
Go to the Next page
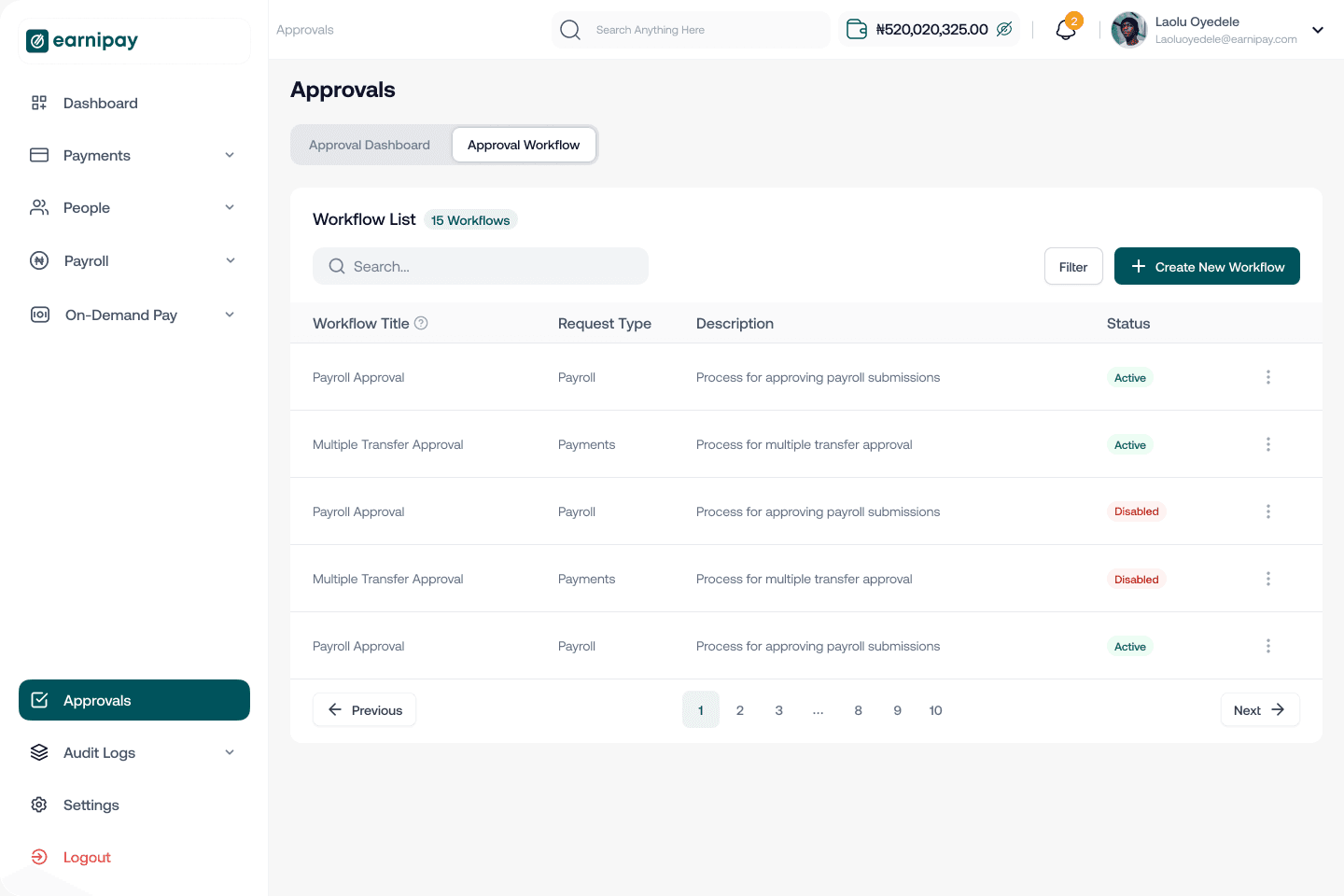point(1260,709)
